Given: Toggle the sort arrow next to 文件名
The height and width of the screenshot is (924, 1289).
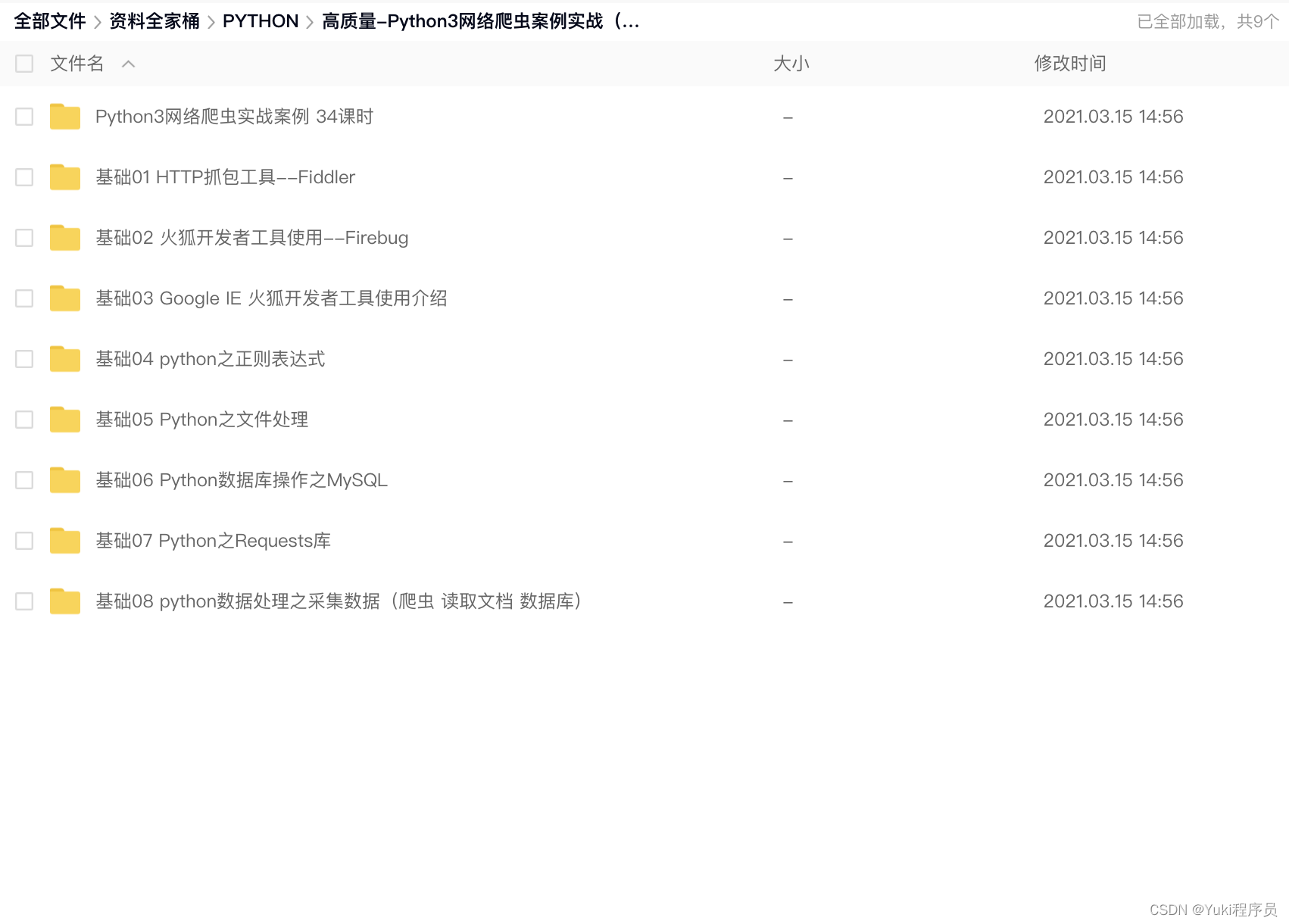Looking at the screenshot, I should [129, 64].
